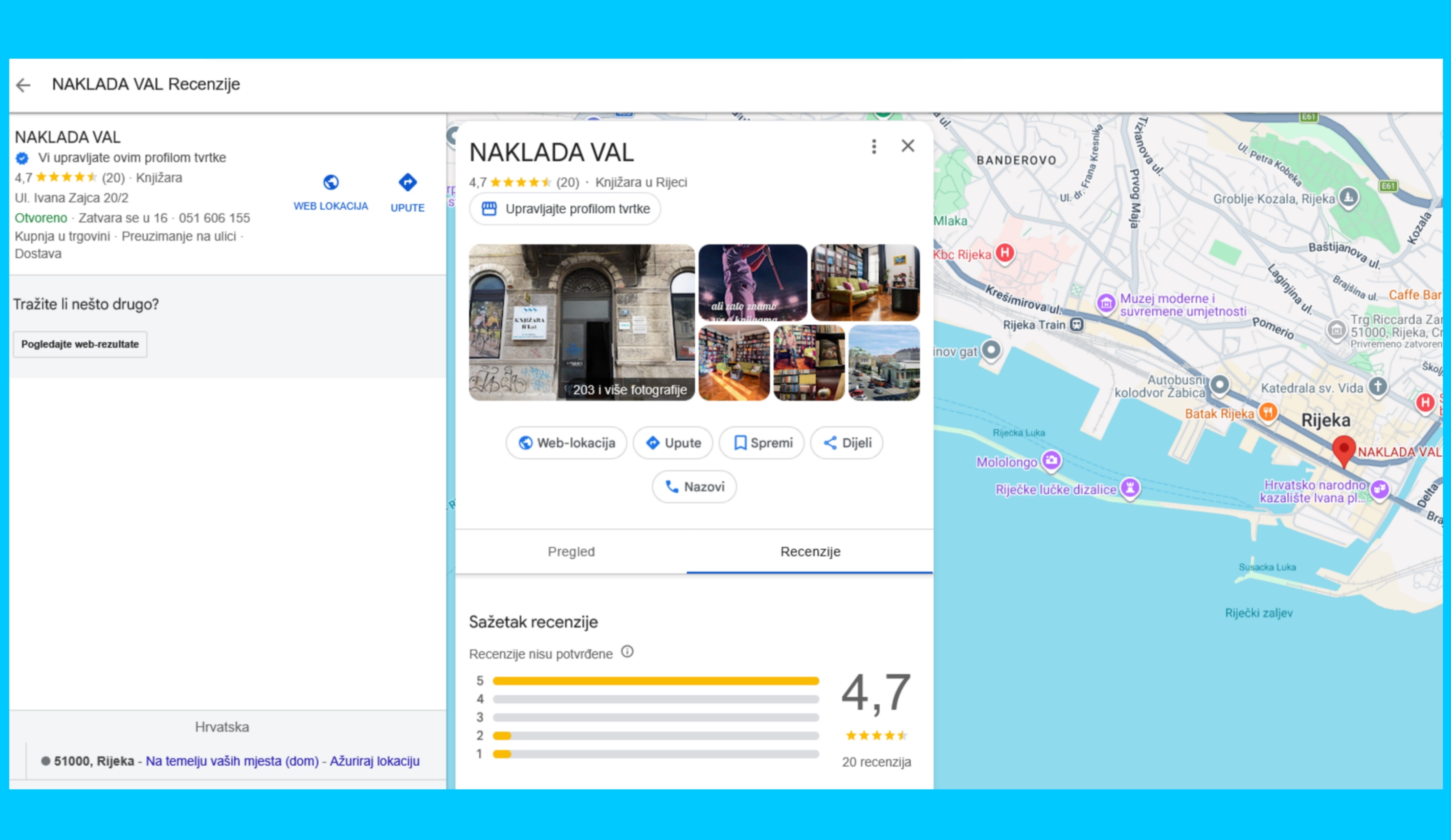
Task: Open the colorful bookstore interior thumbnail with orange floor
Action: pyautogui.click(x=734, y=363)
